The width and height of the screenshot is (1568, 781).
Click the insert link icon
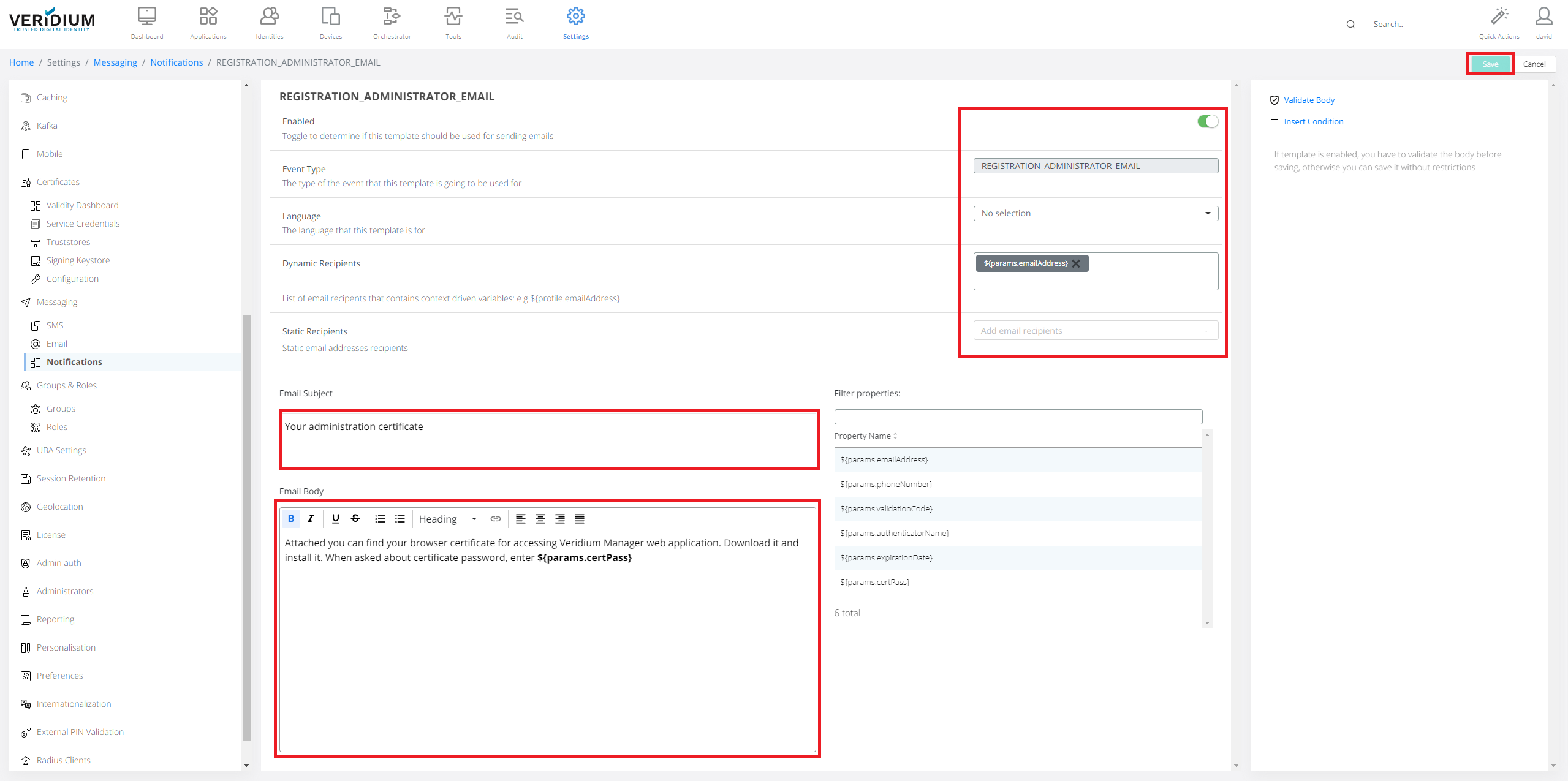pos(496,519)
